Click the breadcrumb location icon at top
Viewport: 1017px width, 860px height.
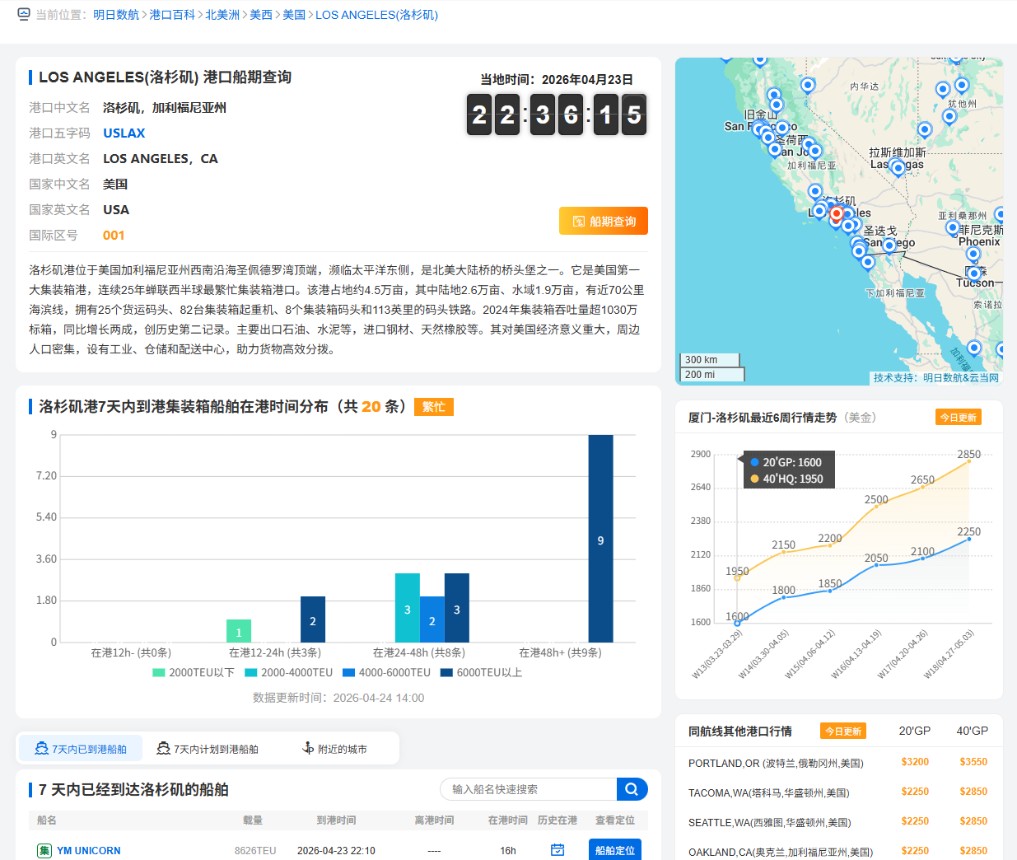24,15
